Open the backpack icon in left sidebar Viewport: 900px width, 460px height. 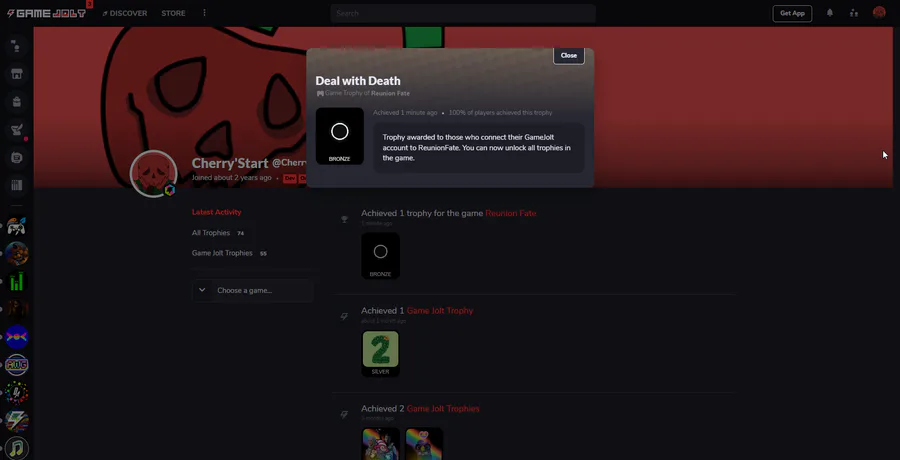tap(17, 102)
